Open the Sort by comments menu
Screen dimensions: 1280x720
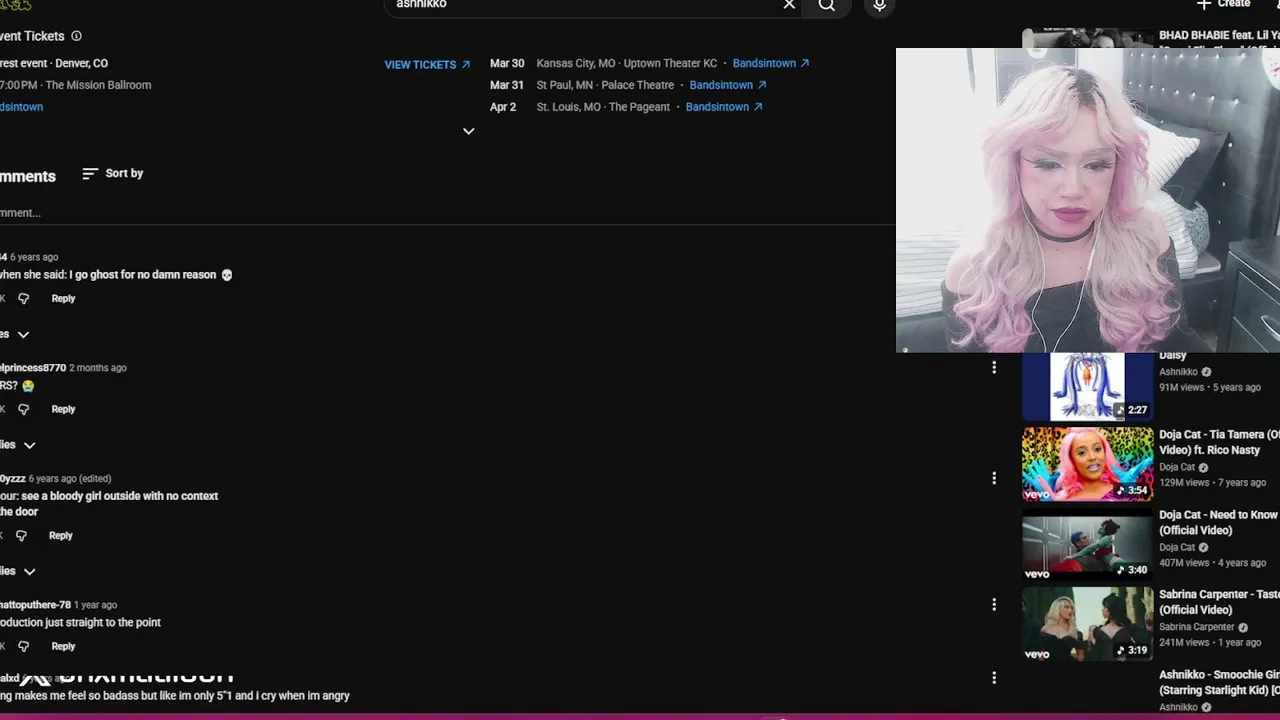coord(112,174)
